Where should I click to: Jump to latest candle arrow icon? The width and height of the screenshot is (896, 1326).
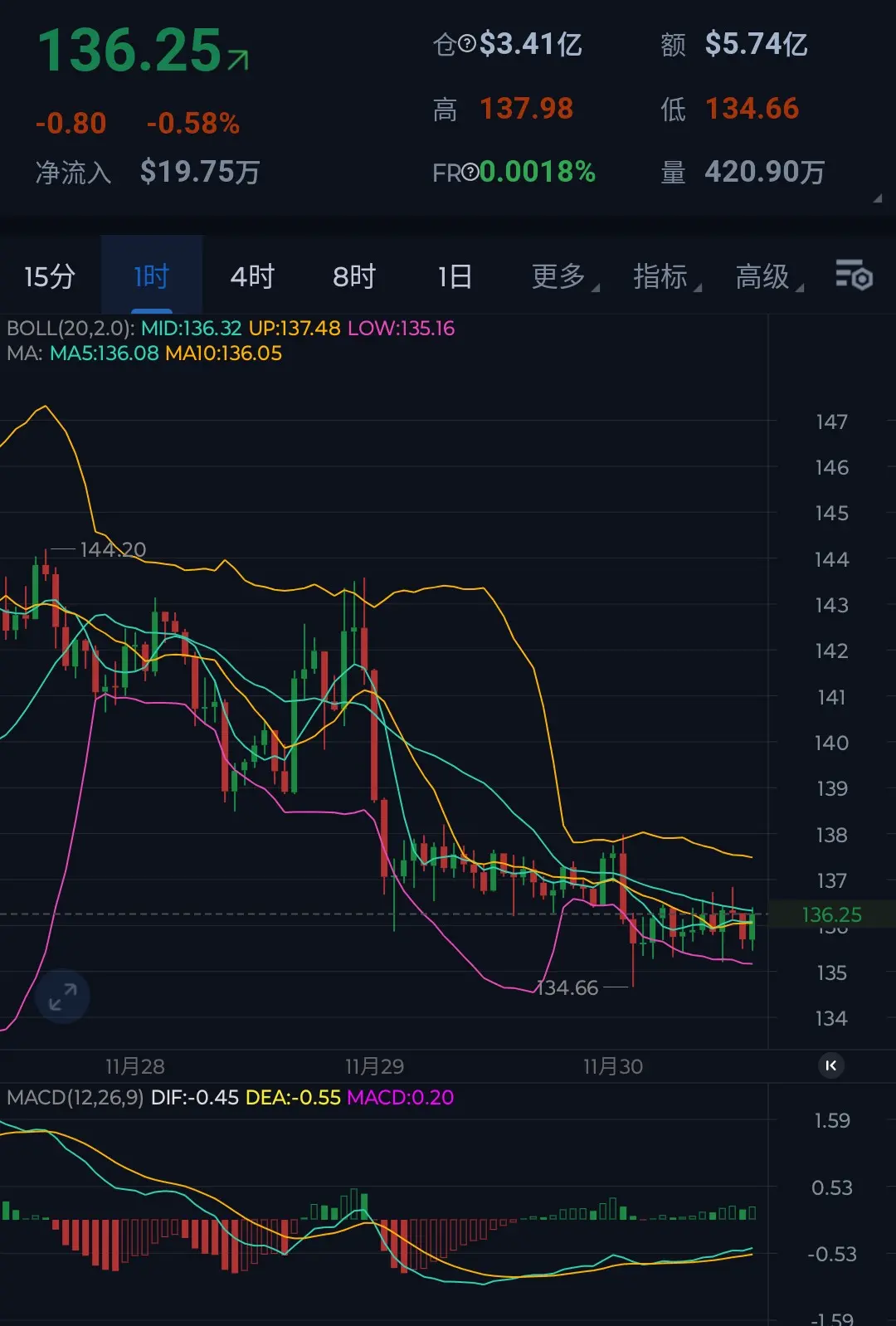coord(831,1065)
